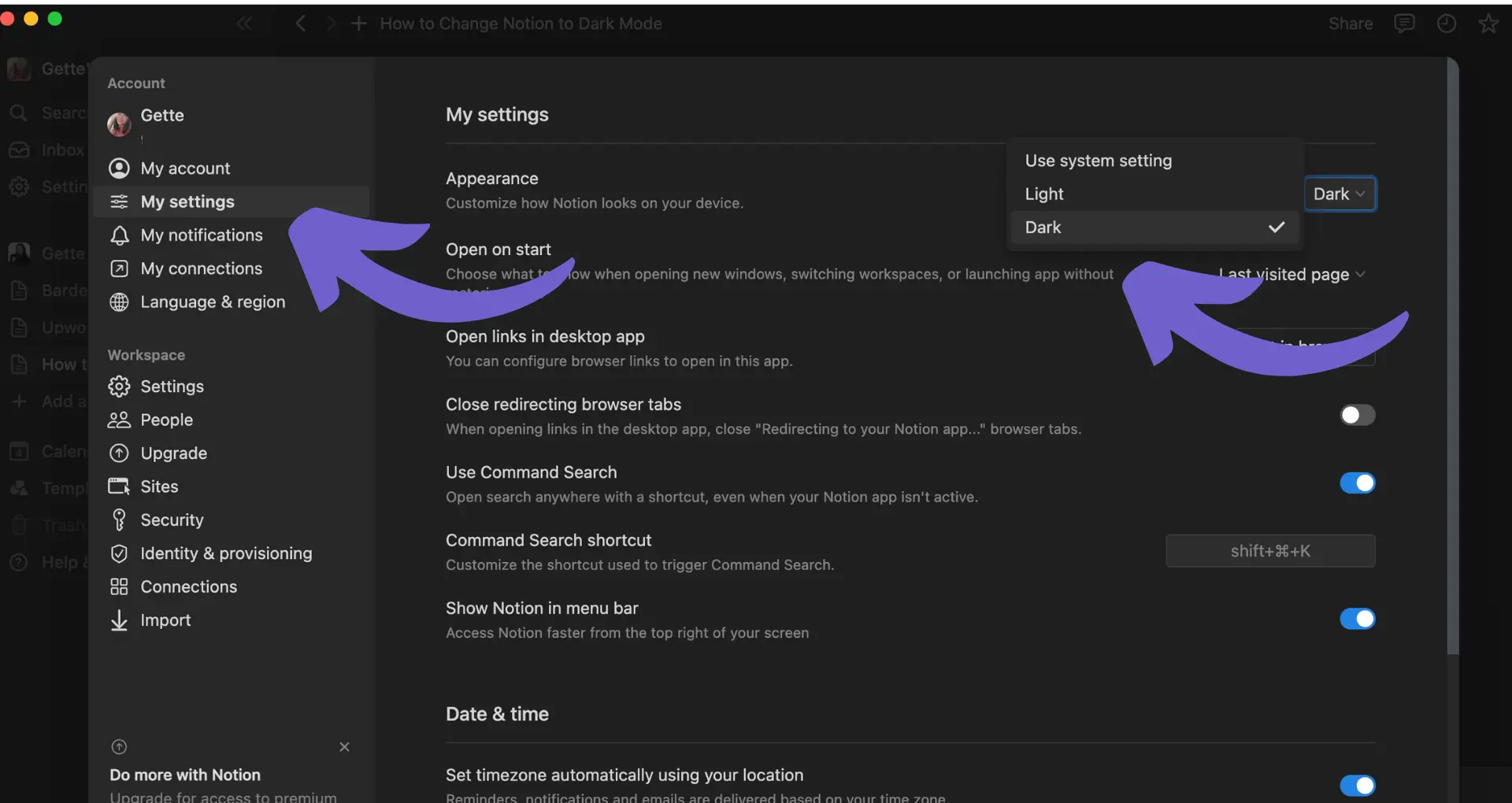Click the Trash icon in background sidebar
The height and width of the screenshot is (803, 1512).
[x=19, y=525]
